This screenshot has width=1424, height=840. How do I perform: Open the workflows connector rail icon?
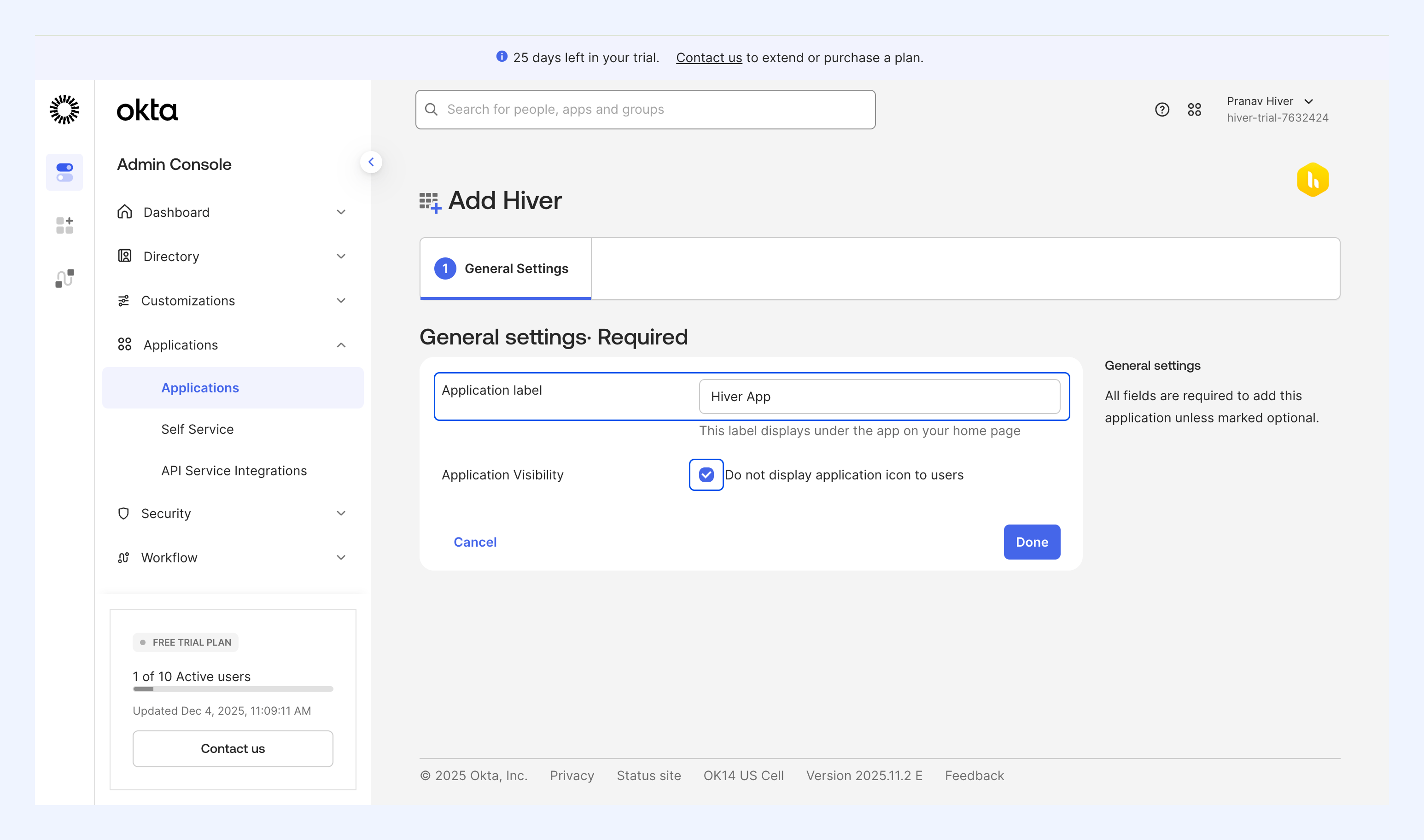point(64,279)
